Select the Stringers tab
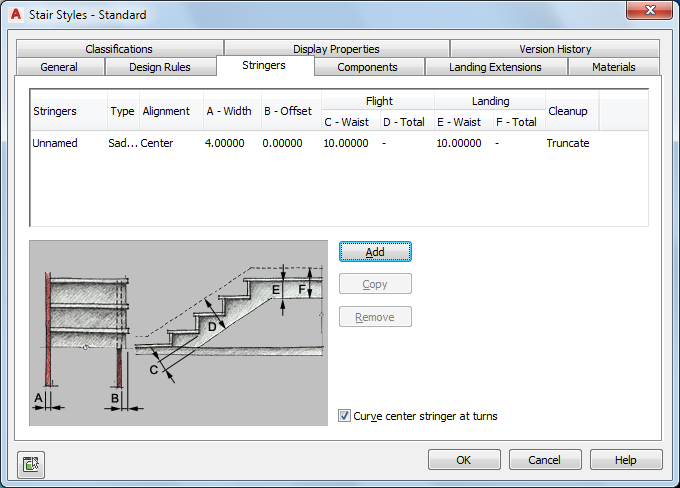This screenshot has height=488, width=680. [x=264, y=66]
